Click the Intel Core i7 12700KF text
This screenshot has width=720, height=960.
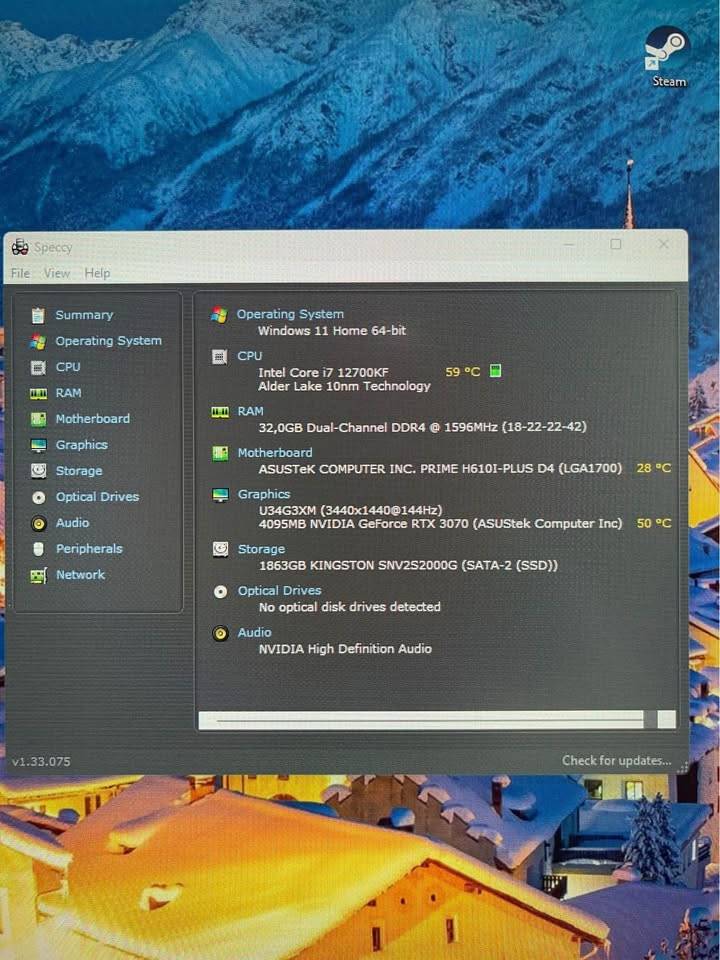(323, 372)
